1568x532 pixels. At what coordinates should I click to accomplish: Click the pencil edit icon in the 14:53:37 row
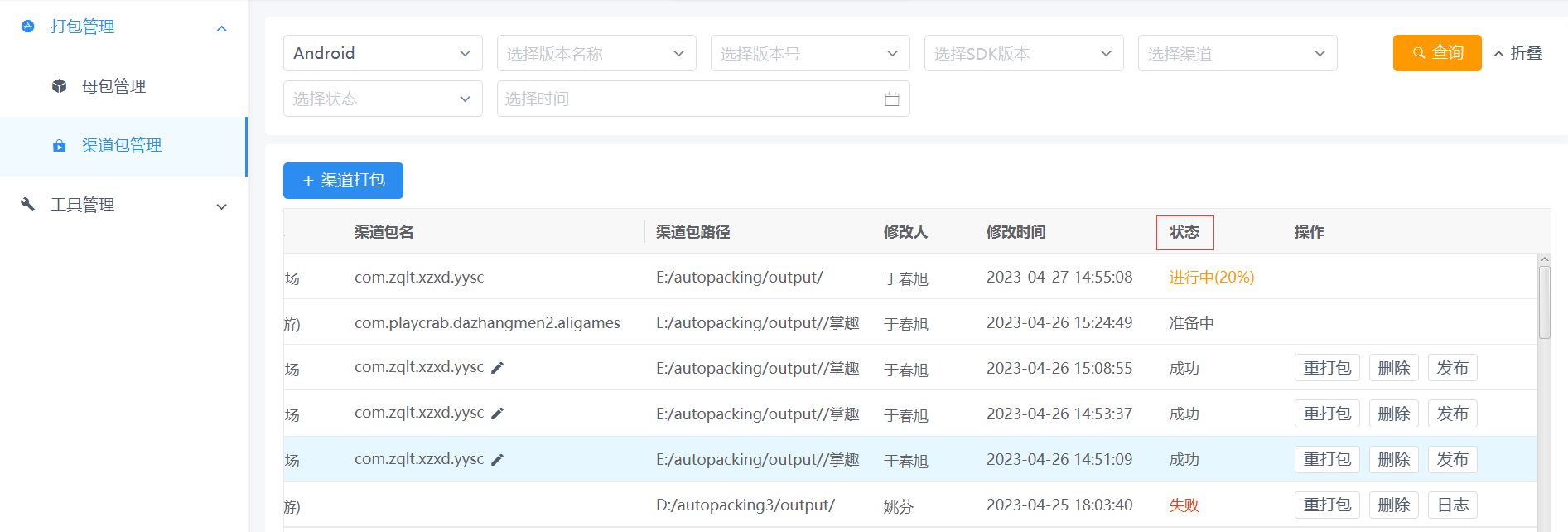point(497,414)
